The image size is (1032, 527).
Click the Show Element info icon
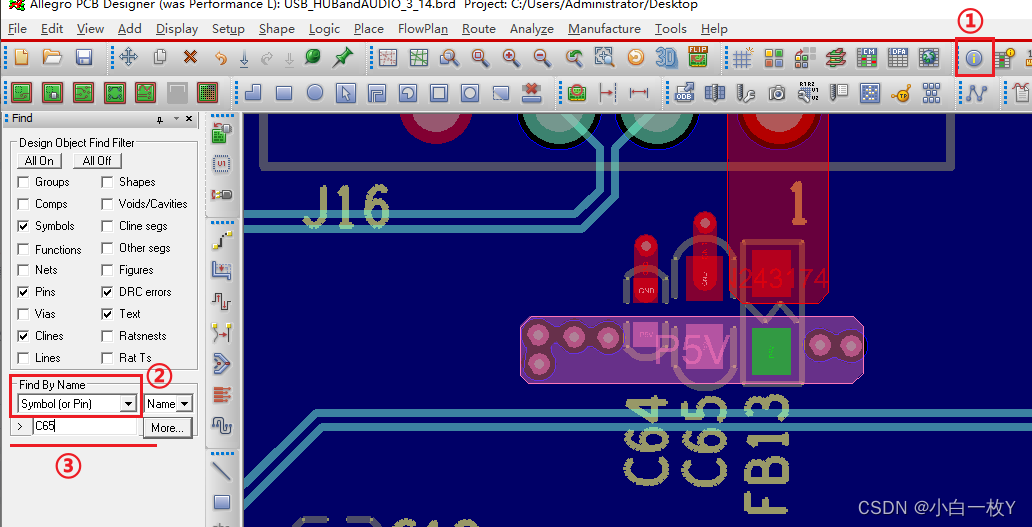coord(973,58)
